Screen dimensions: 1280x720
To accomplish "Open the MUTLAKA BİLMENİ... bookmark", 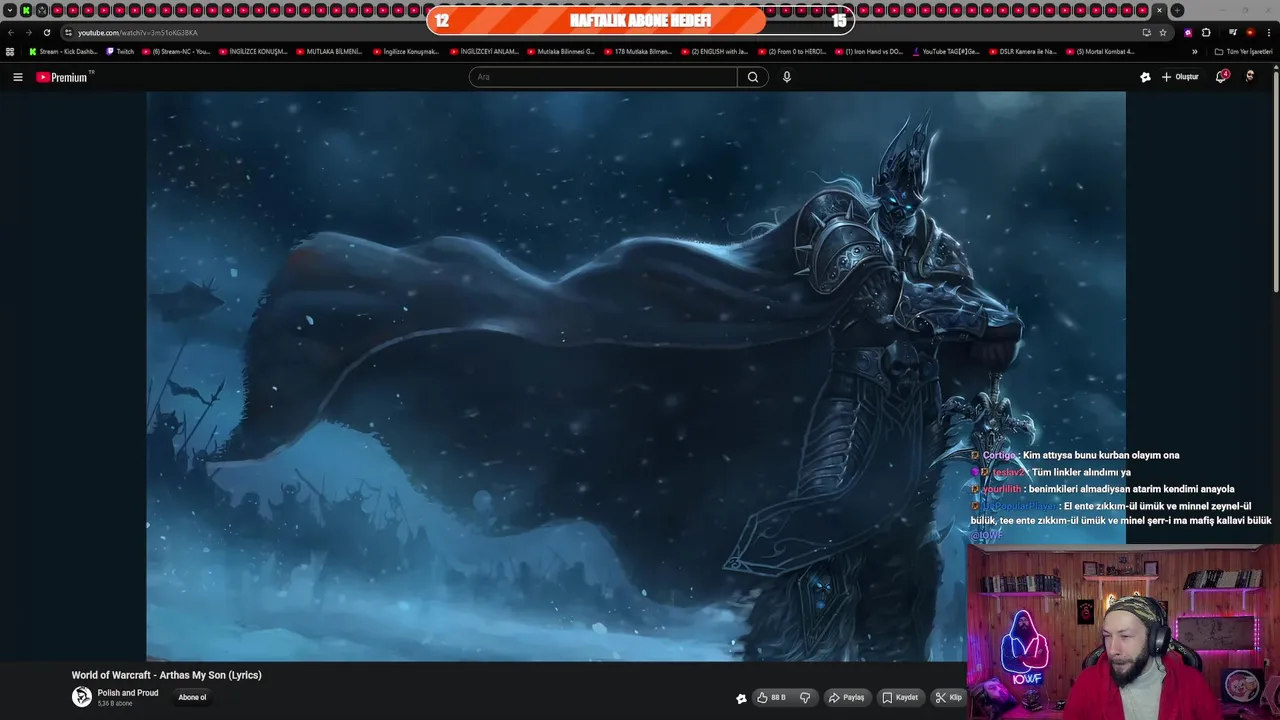I will pyautogui.click(x=329, y=51).
